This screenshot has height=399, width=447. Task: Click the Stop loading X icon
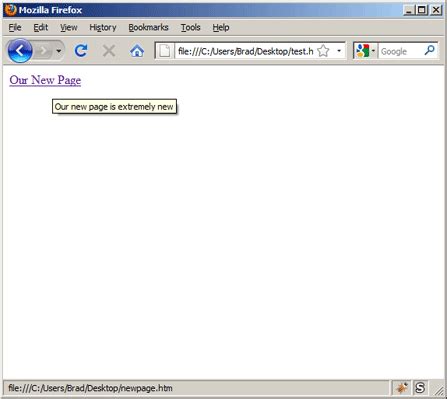[109, 51]
